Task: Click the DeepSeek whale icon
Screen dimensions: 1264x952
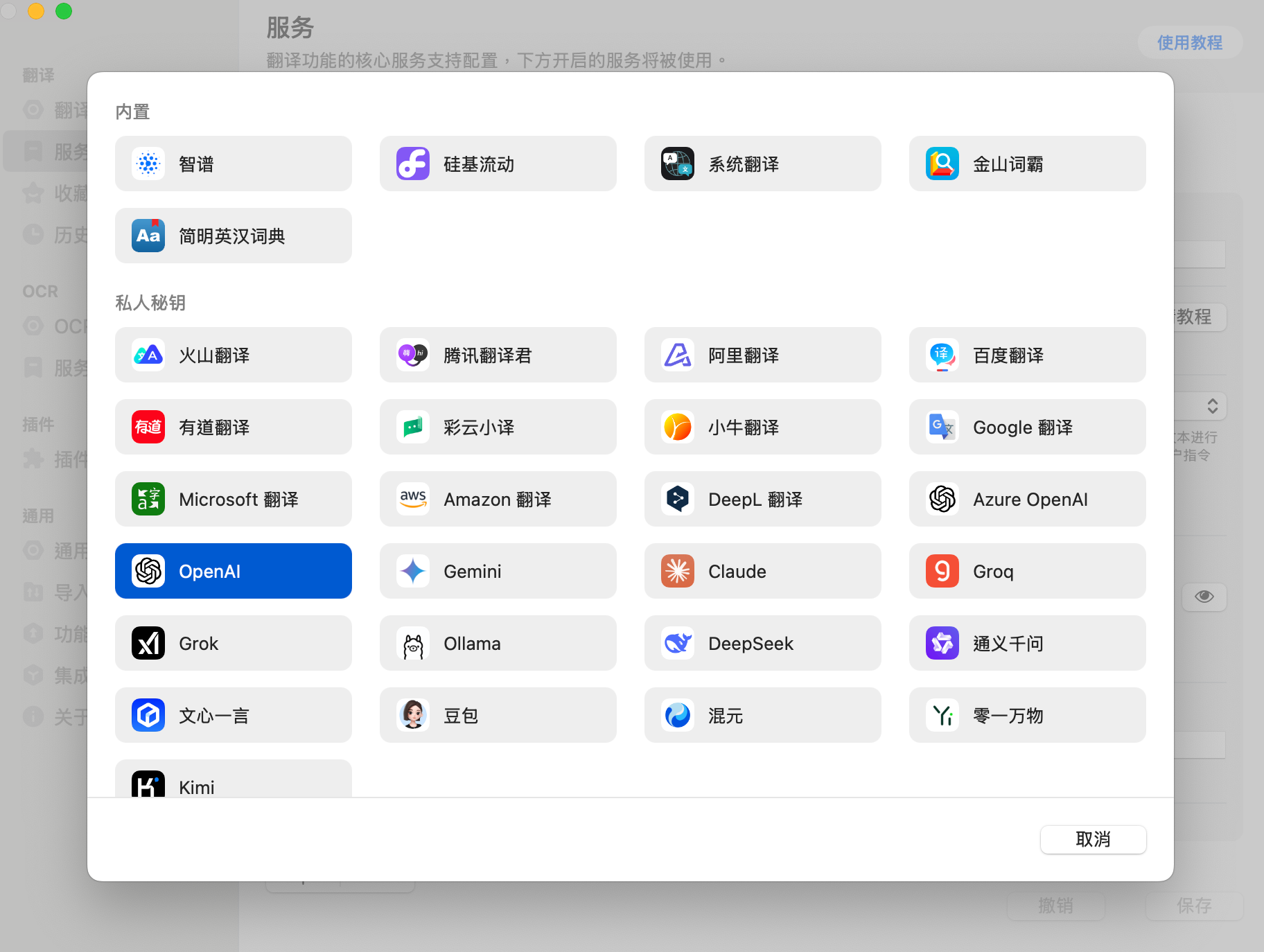Action: coord(677,644)
